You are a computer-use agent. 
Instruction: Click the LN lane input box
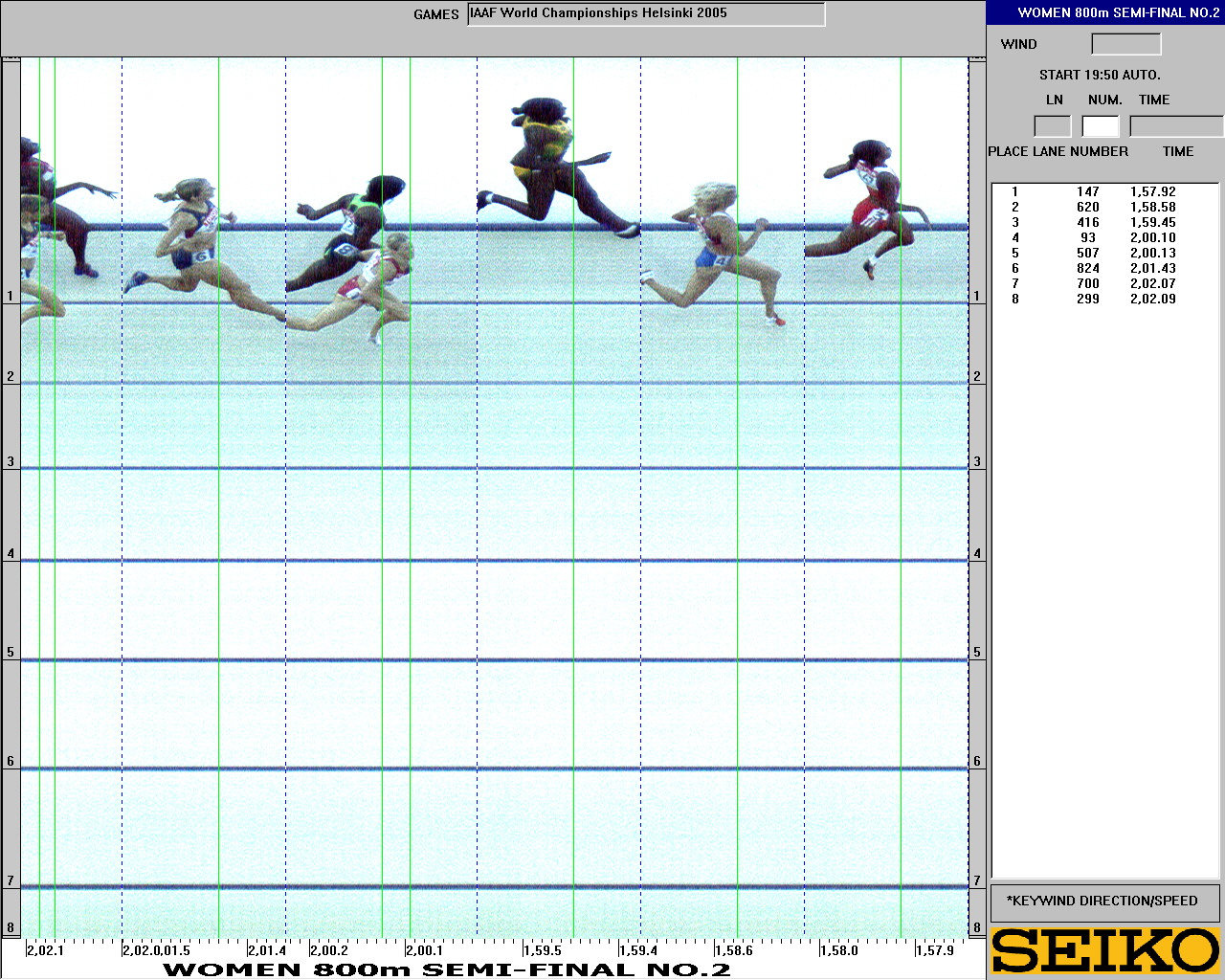pos(1053,126)
